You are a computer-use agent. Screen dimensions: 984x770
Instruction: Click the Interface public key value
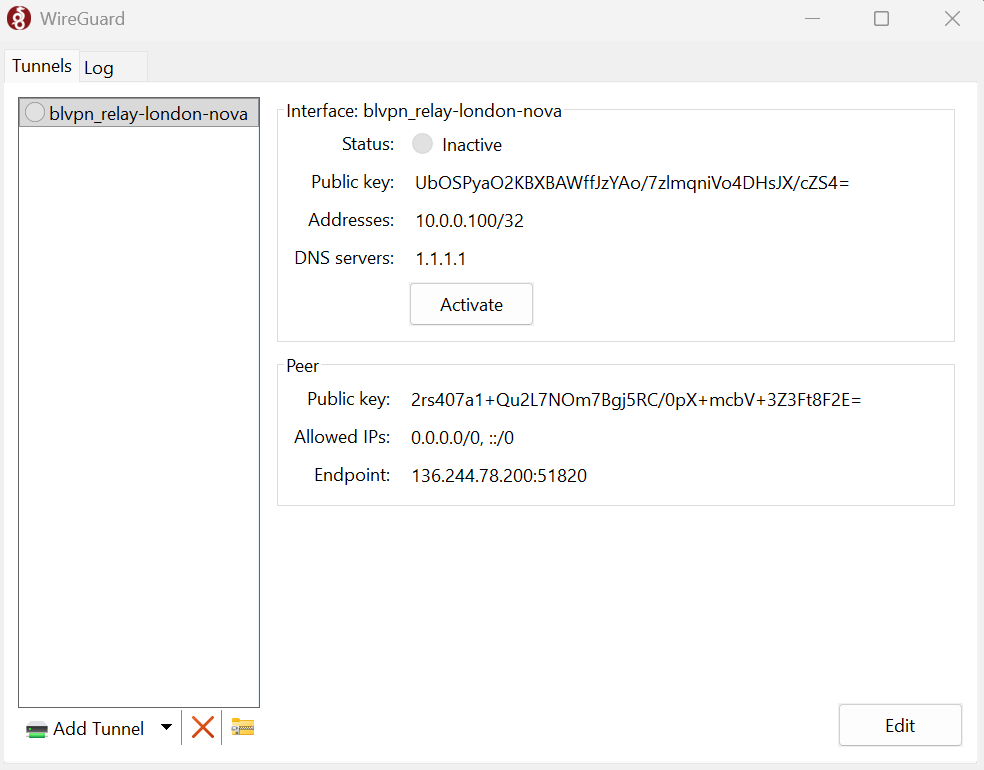632,182
